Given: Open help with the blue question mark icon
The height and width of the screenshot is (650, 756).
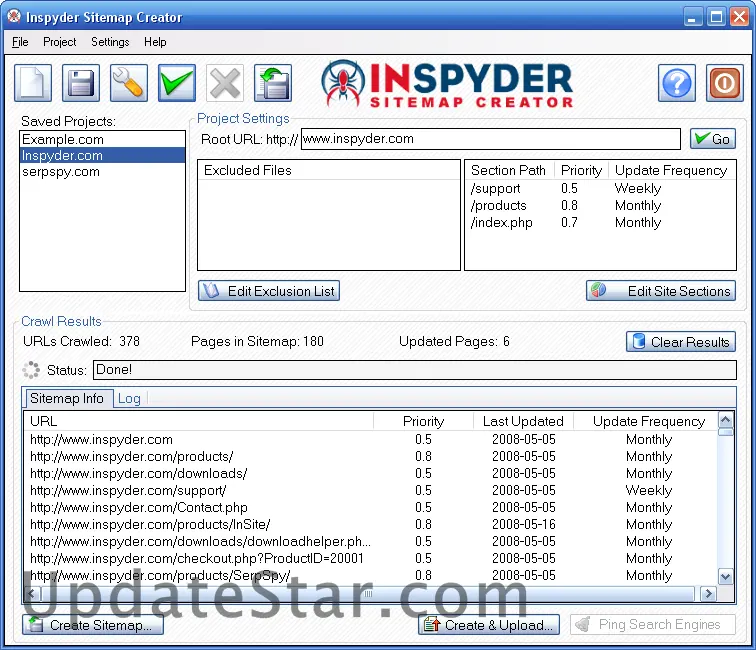Looking at the screenshot, I should (x=677, y=83).
